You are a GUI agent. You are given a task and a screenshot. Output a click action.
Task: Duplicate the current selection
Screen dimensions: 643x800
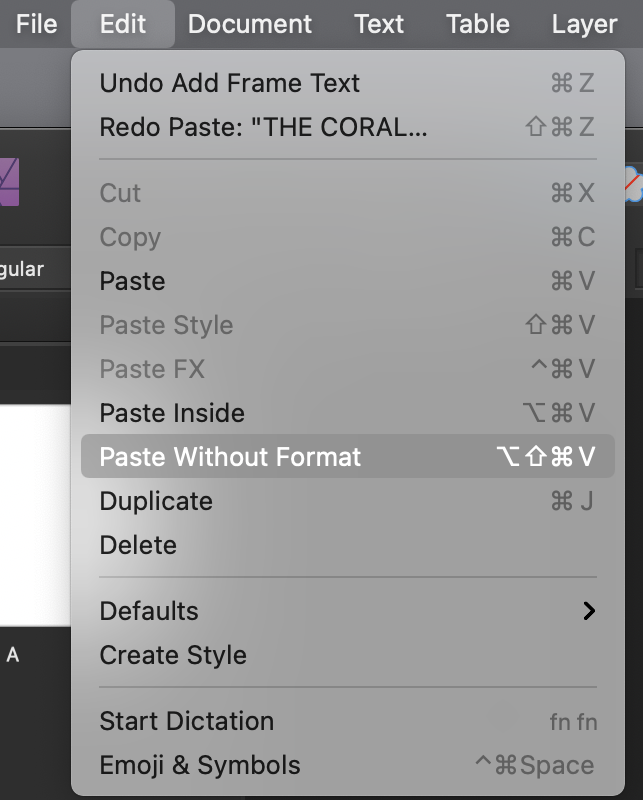coord(156,501)
